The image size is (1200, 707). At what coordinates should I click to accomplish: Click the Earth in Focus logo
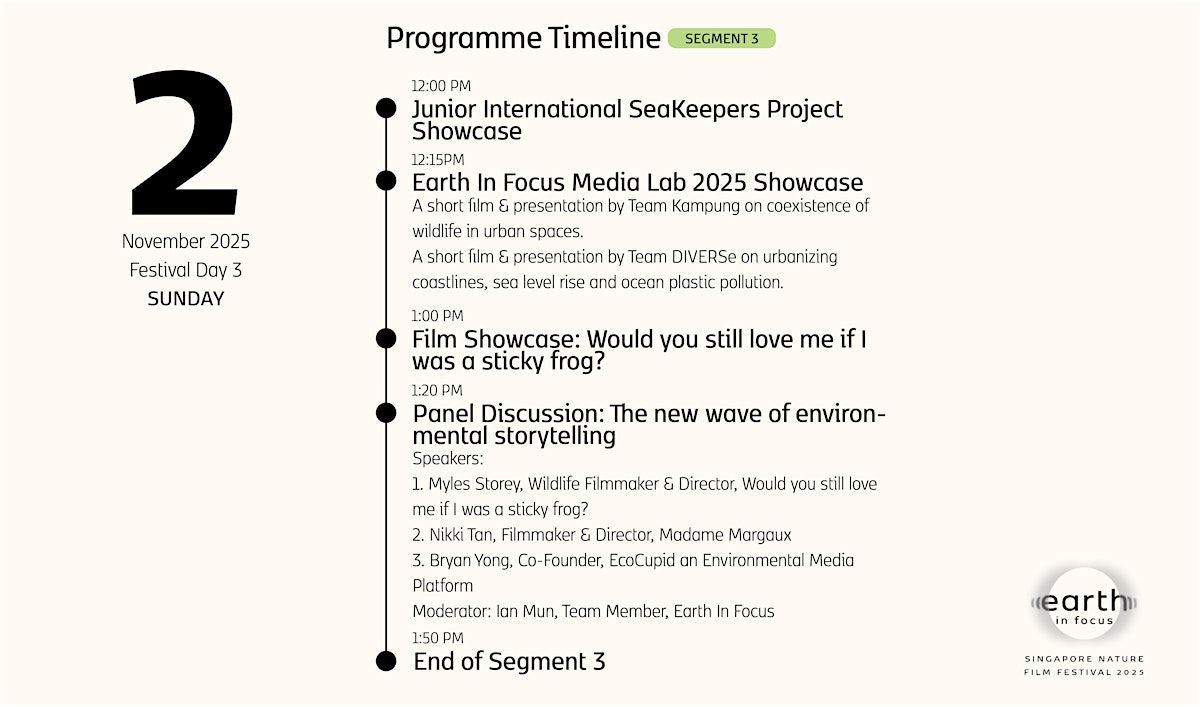click(1084, 604)
